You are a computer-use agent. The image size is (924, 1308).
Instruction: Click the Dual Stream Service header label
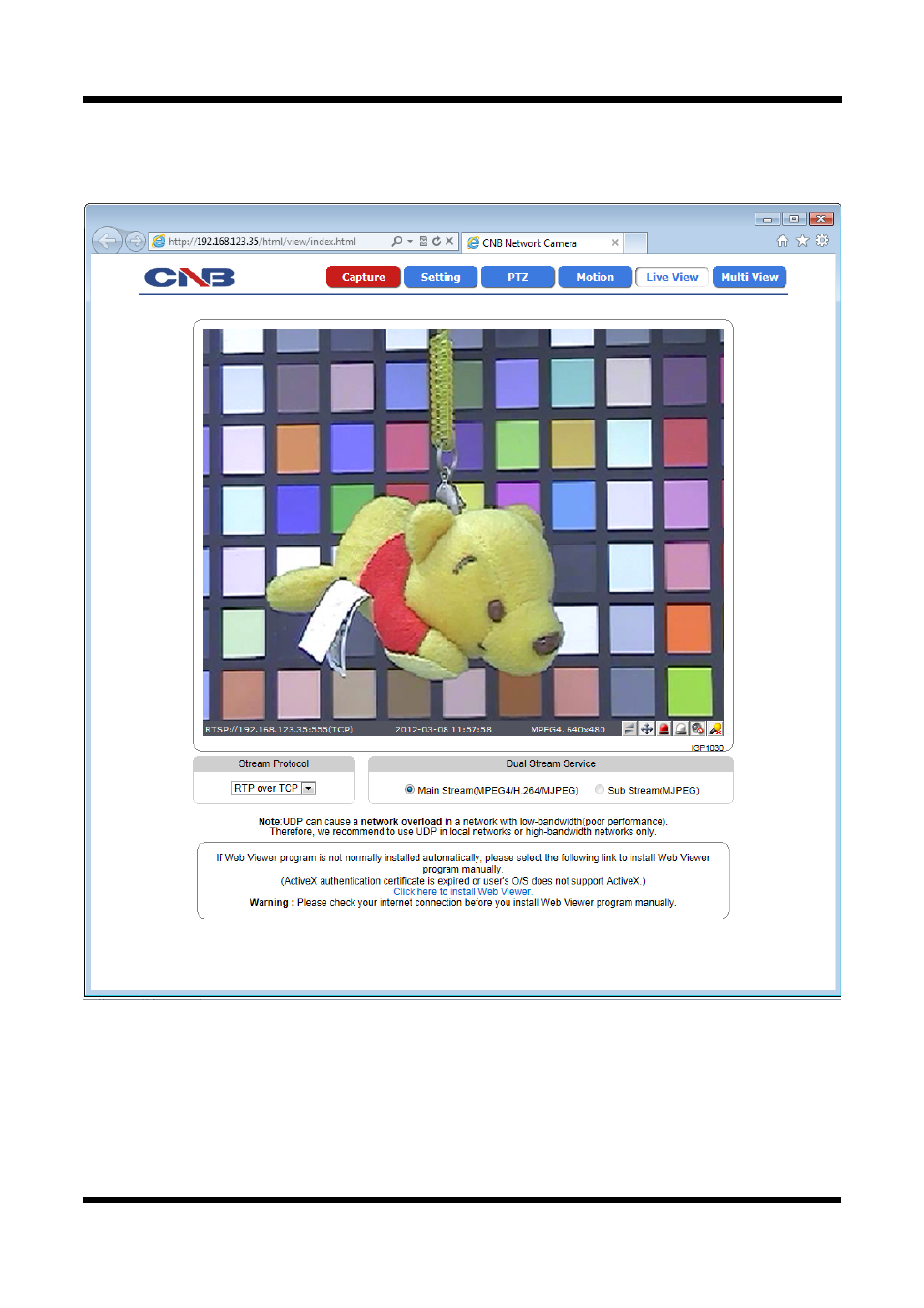coord(551,764)
